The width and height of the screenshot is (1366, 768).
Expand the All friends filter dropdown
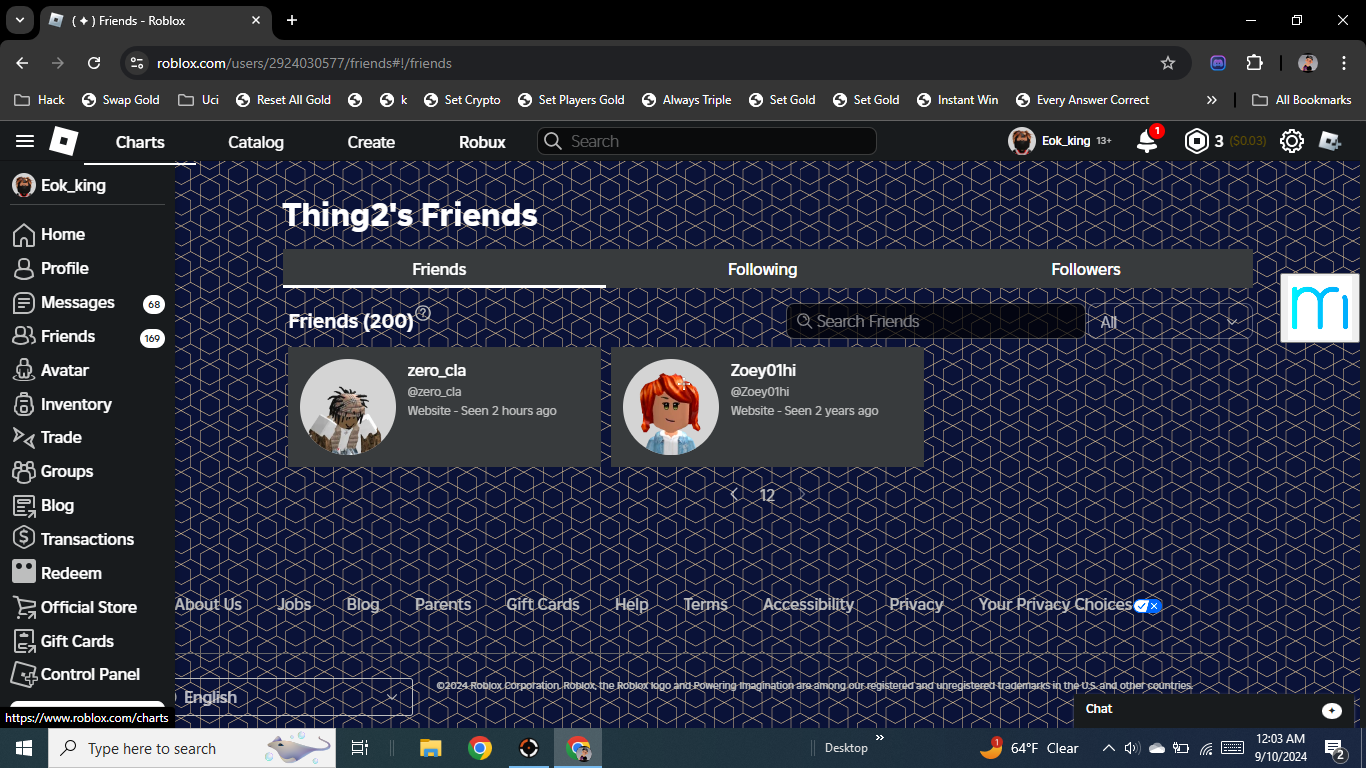[x=1168, y=322]
